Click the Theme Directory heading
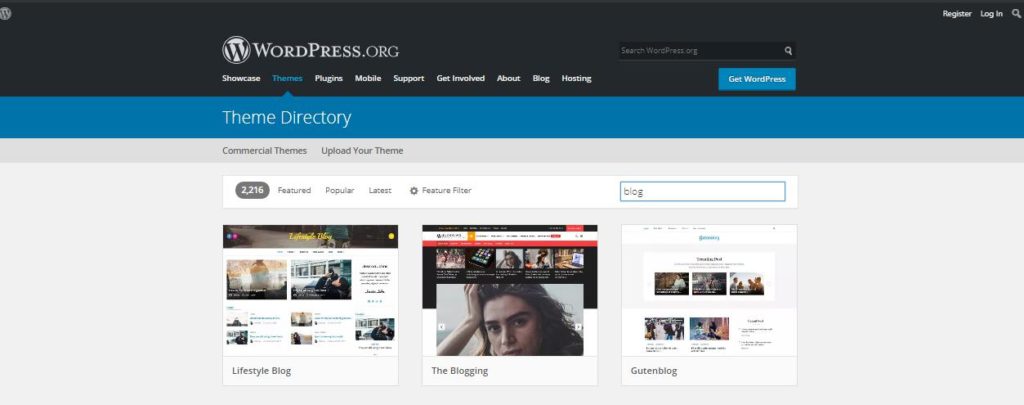The width and height of the screenshot is (1024, 405). coord(287,118)
